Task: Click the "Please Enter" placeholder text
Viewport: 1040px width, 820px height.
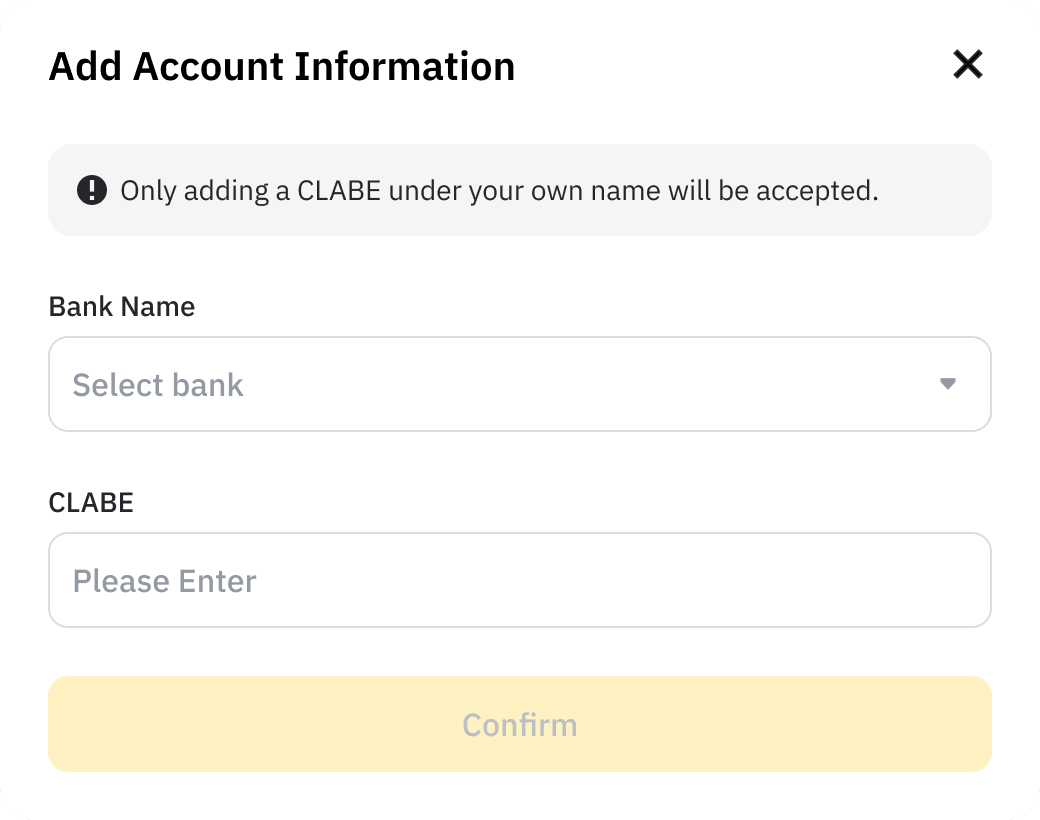Action: 165,581
